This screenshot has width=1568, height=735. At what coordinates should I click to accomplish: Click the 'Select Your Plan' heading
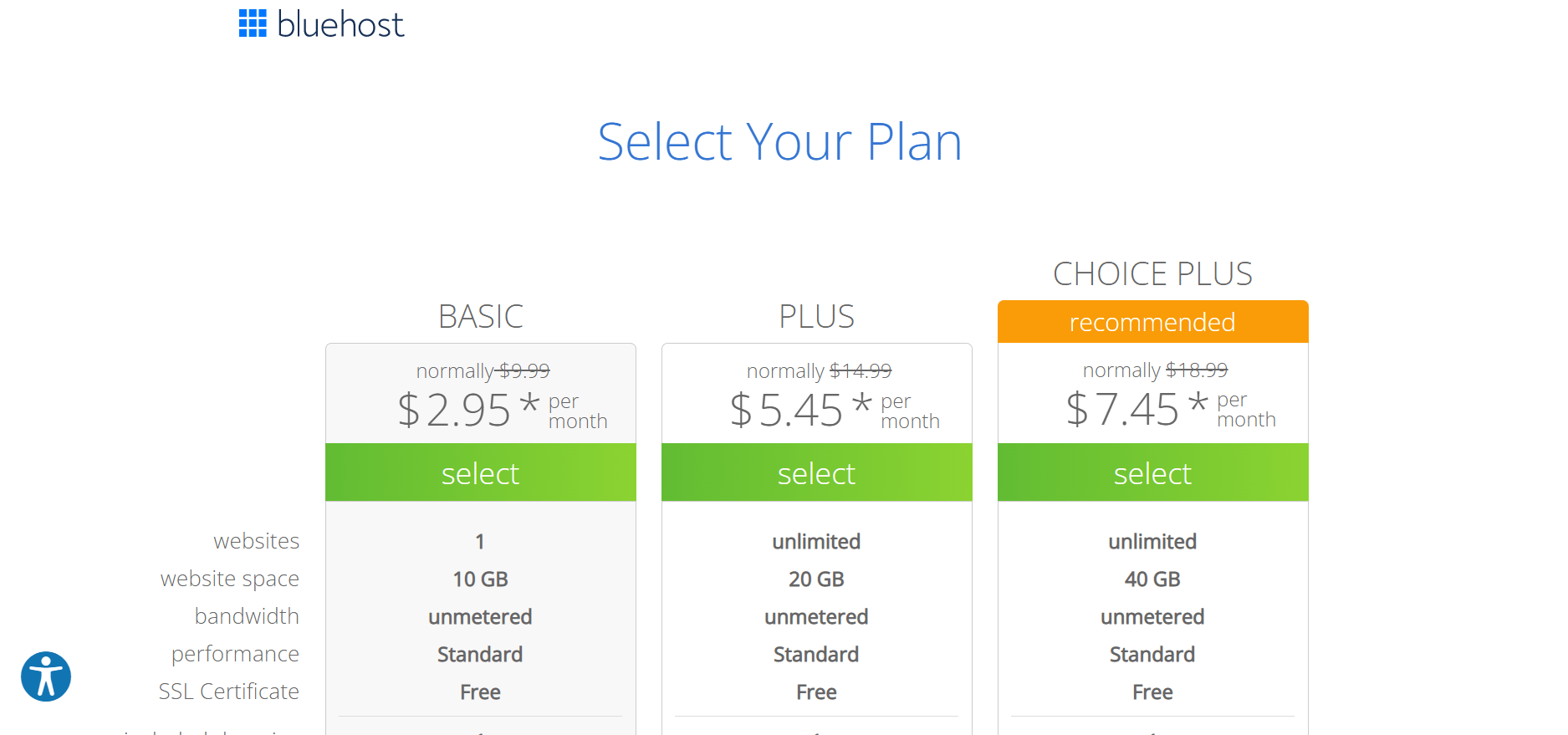779,141
